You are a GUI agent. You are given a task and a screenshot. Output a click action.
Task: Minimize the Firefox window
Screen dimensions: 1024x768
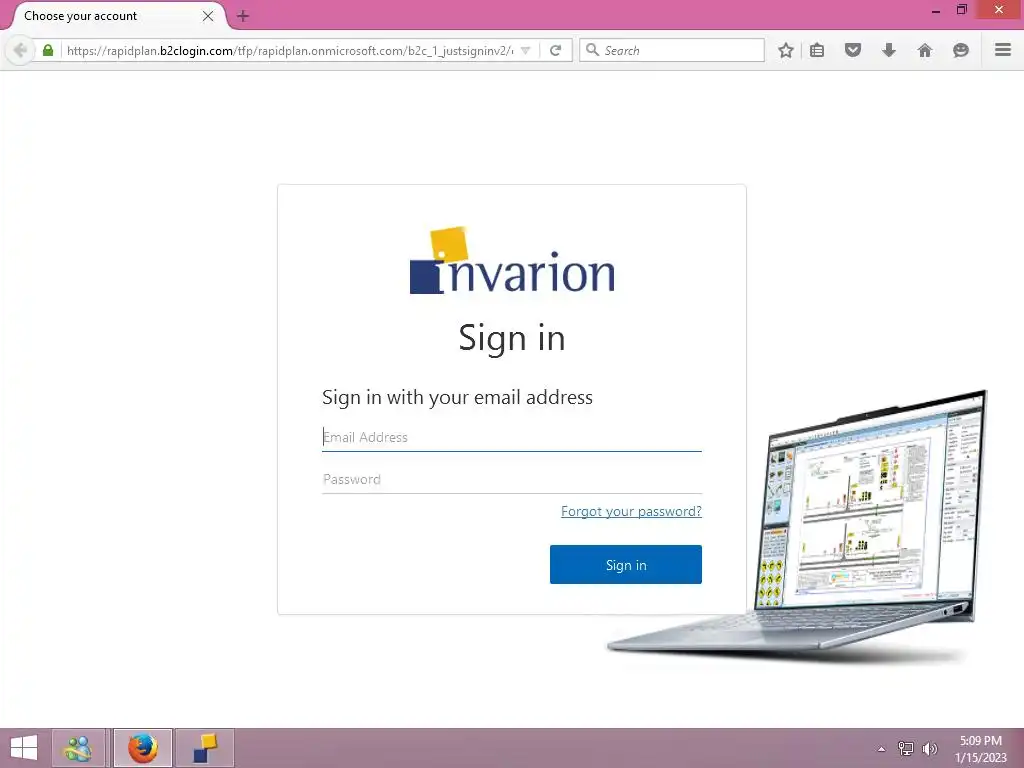point(935,10)
